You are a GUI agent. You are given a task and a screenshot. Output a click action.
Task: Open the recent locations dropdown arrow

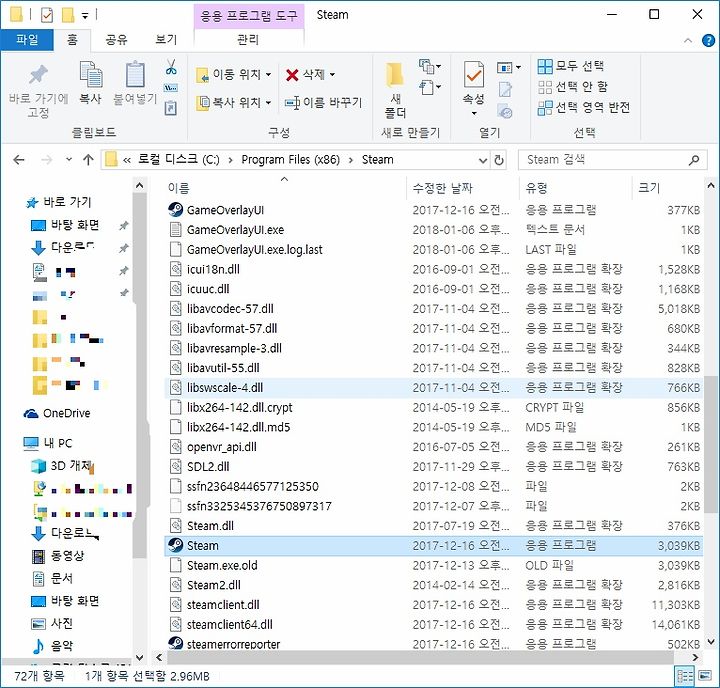[69, 160]
